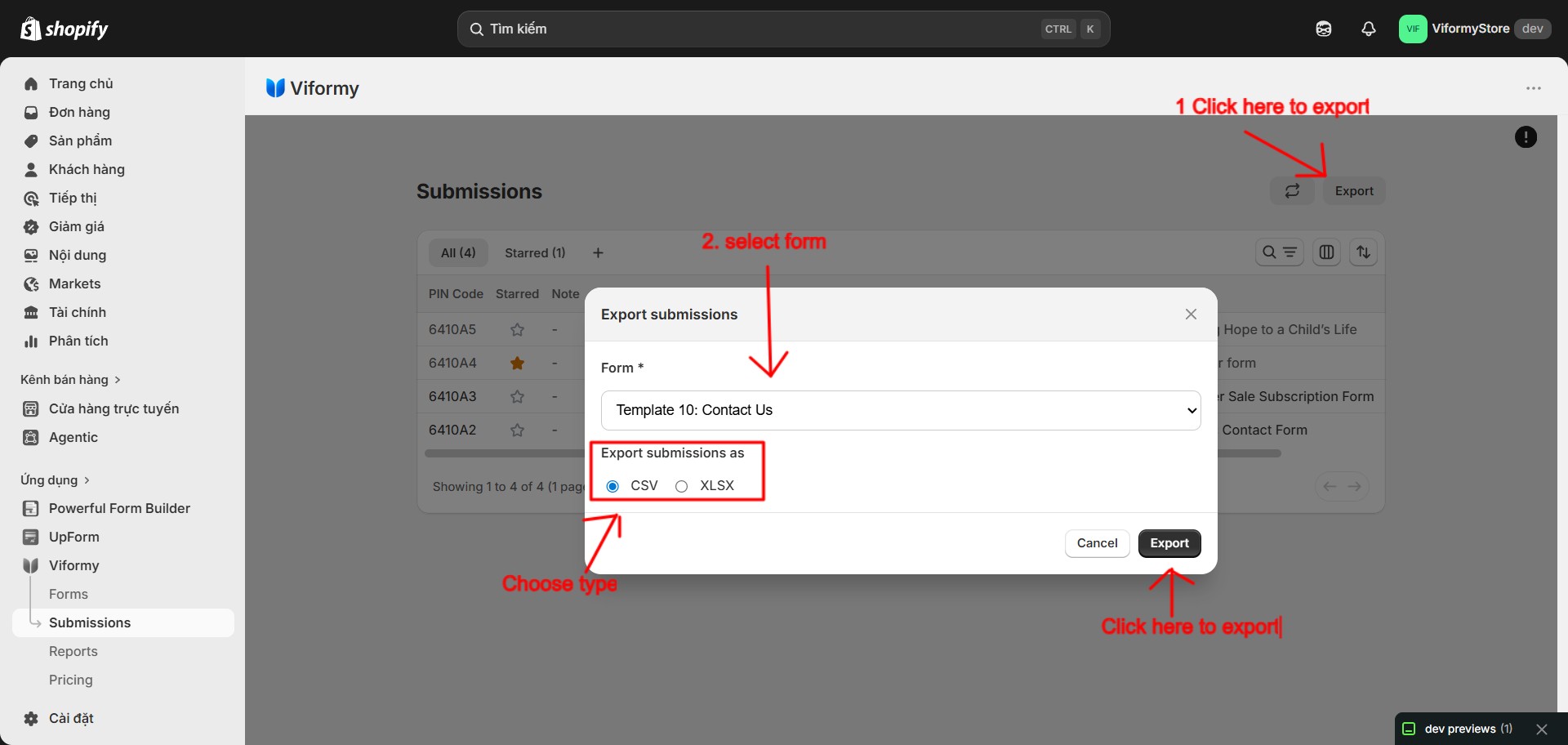
Task: Click the black exclamation info icon
Action: pyautogui.click(x=1526, y=137)
